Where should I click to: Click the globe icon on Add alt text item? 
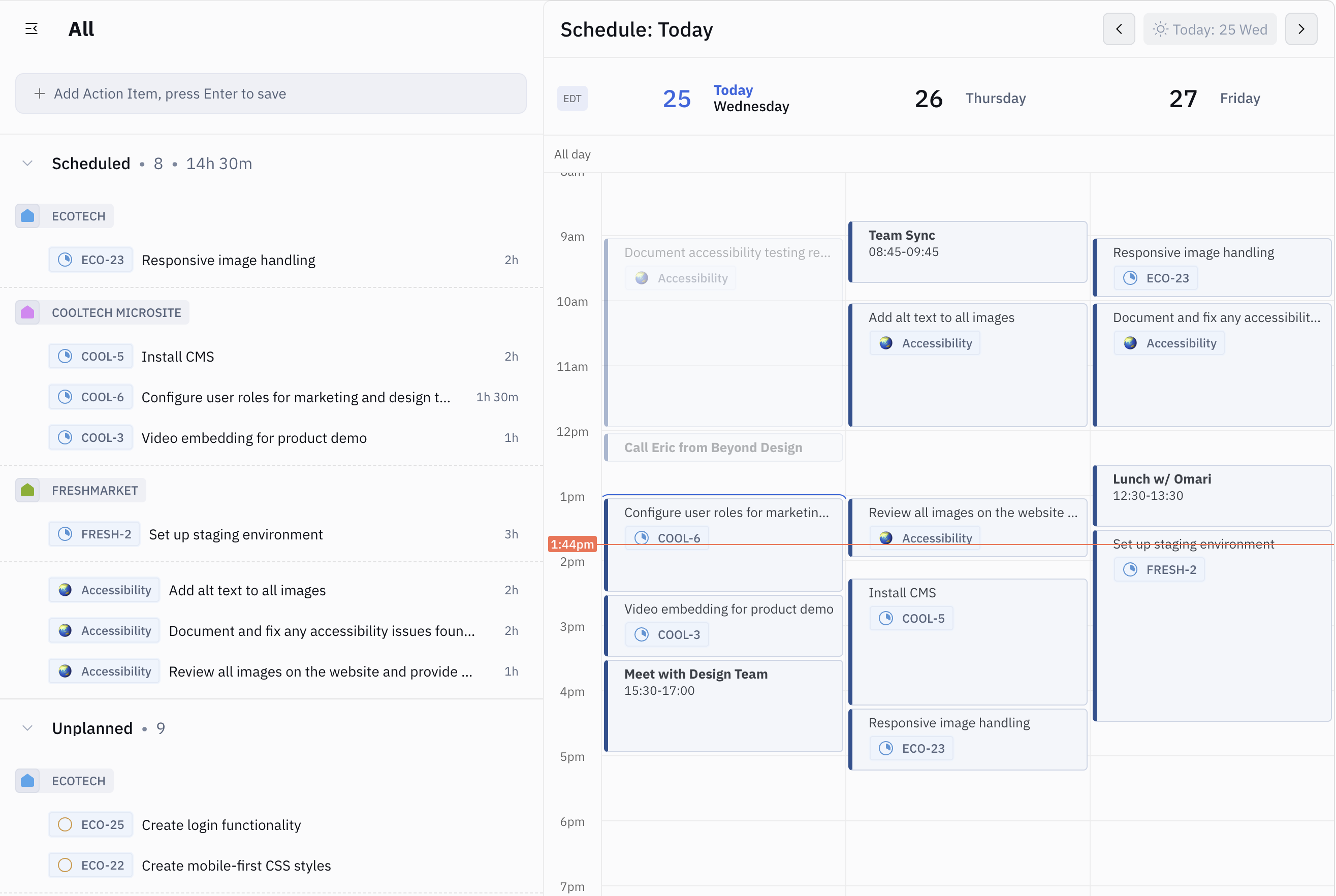tap(65, 590)
